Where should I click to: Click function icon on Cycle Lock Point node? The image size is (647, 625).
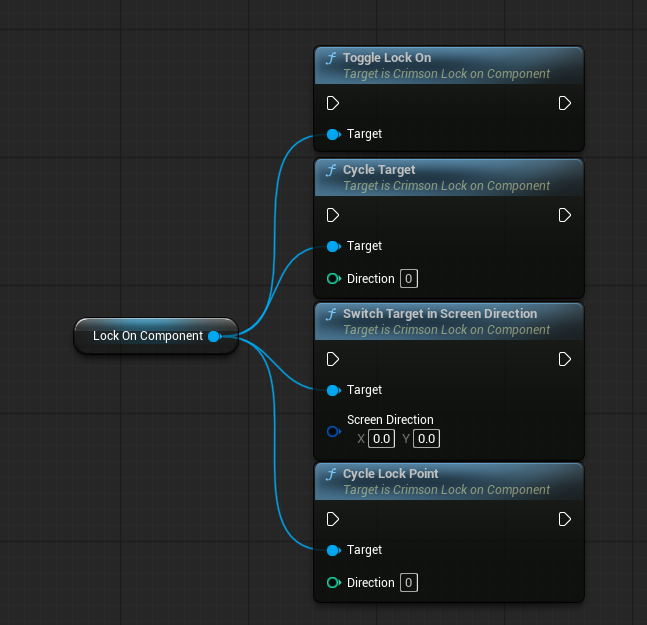(331, 474)
